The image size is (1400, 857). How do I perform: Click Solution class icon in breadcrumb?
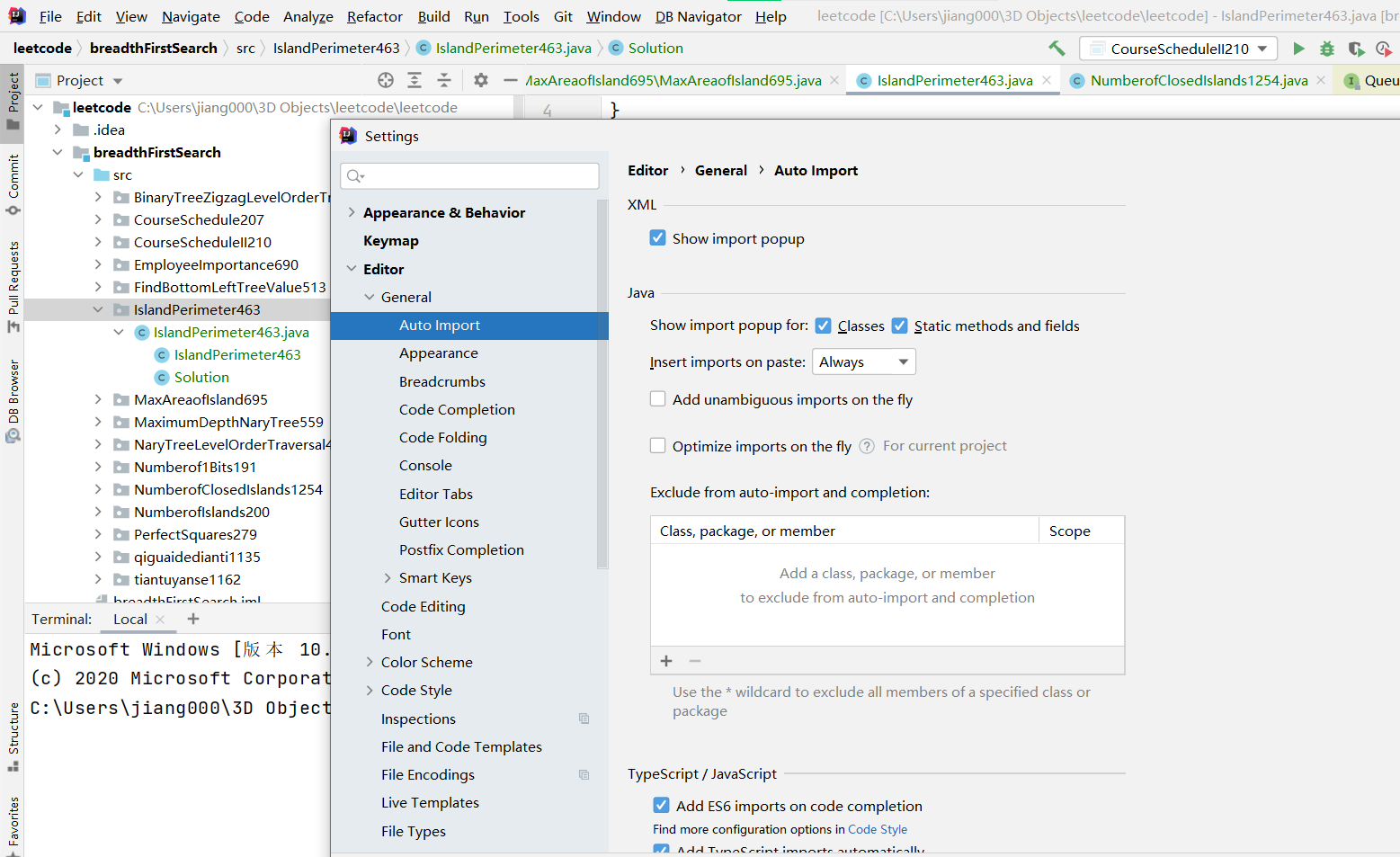[x=616, y=48]
